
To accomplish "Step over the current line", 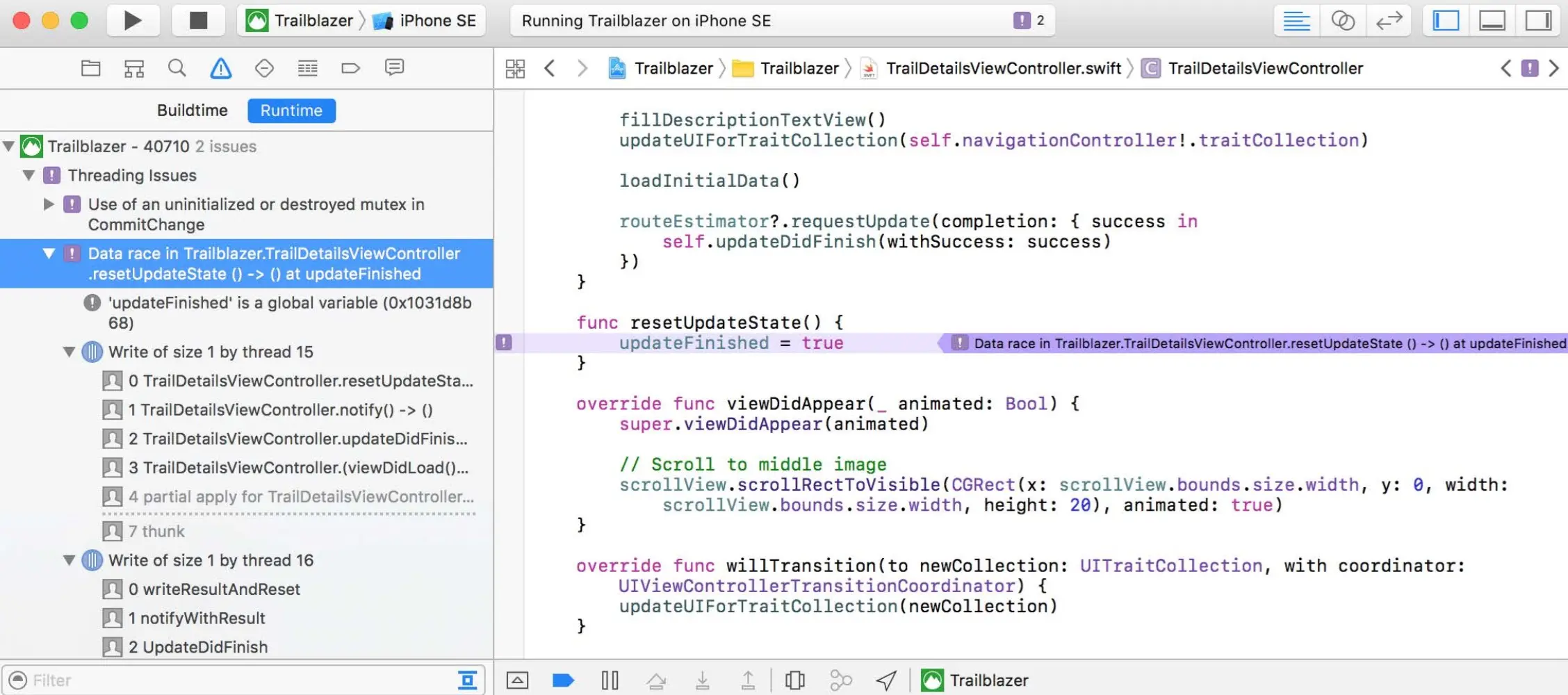I will [x=656, y=680].
